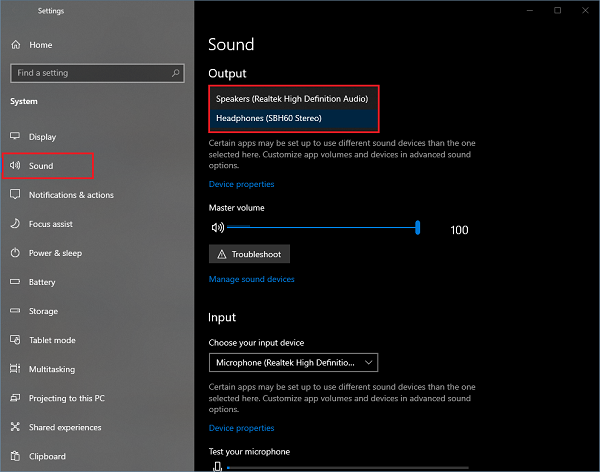The image size is (600, 472).
Task: Click the Focus assist moon icon
Action: (x=16, y=224)
